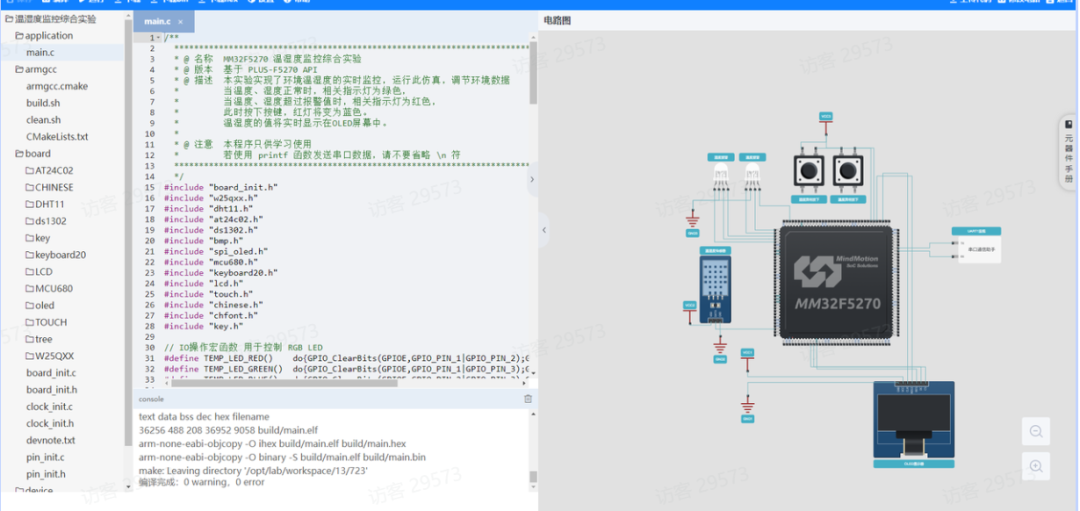This screenshot has height=511, width=1080.
Task: Clear the console with trash icon
Action: pyautogui.click(x=528, y=398)
